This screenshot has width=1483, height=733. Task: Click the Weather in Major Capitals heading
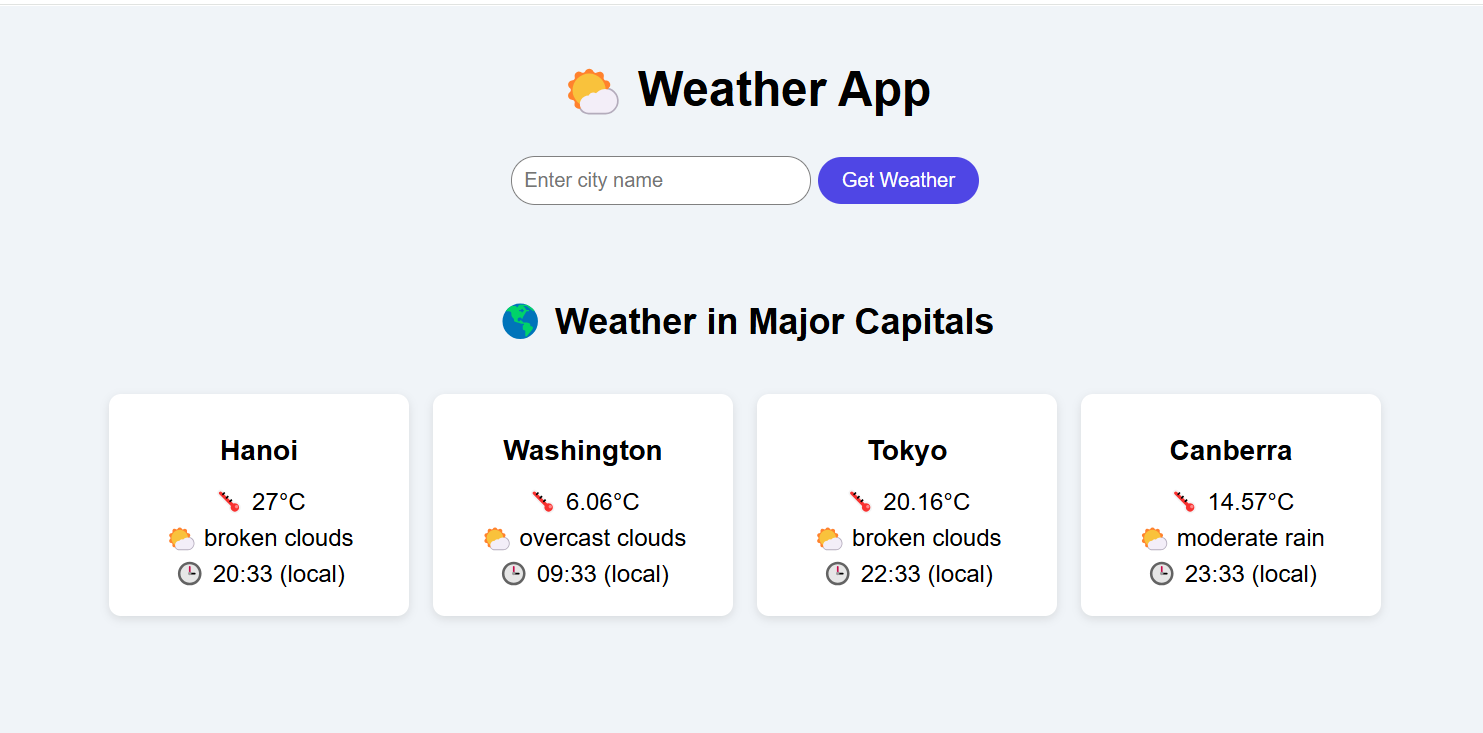point(774,322)
